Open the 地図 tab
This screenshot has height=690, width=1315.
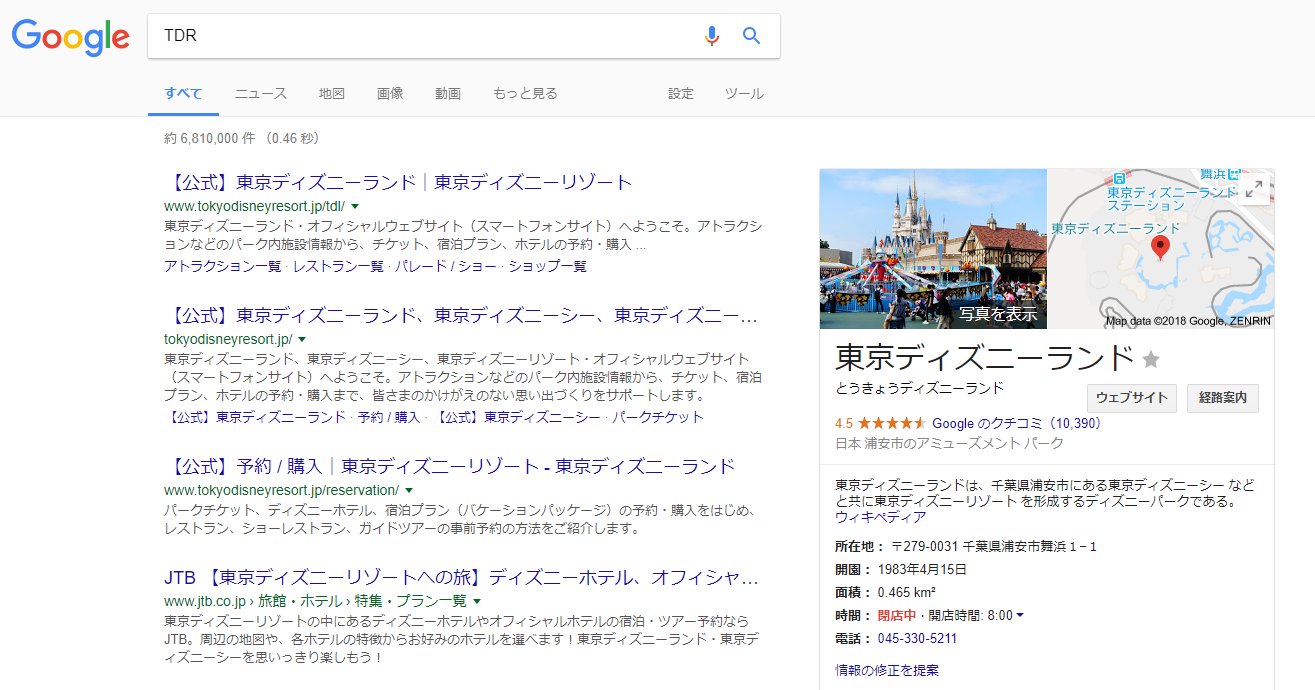[x=332, y=94]
